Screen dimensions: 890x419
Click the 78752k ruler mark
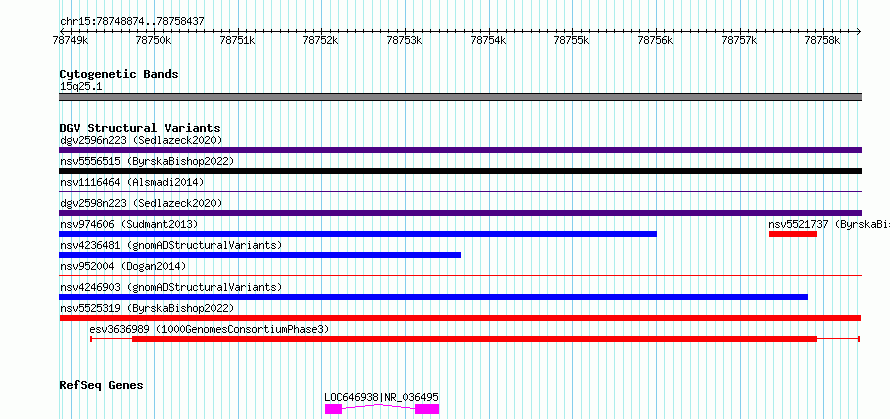[x=321, y=41]
